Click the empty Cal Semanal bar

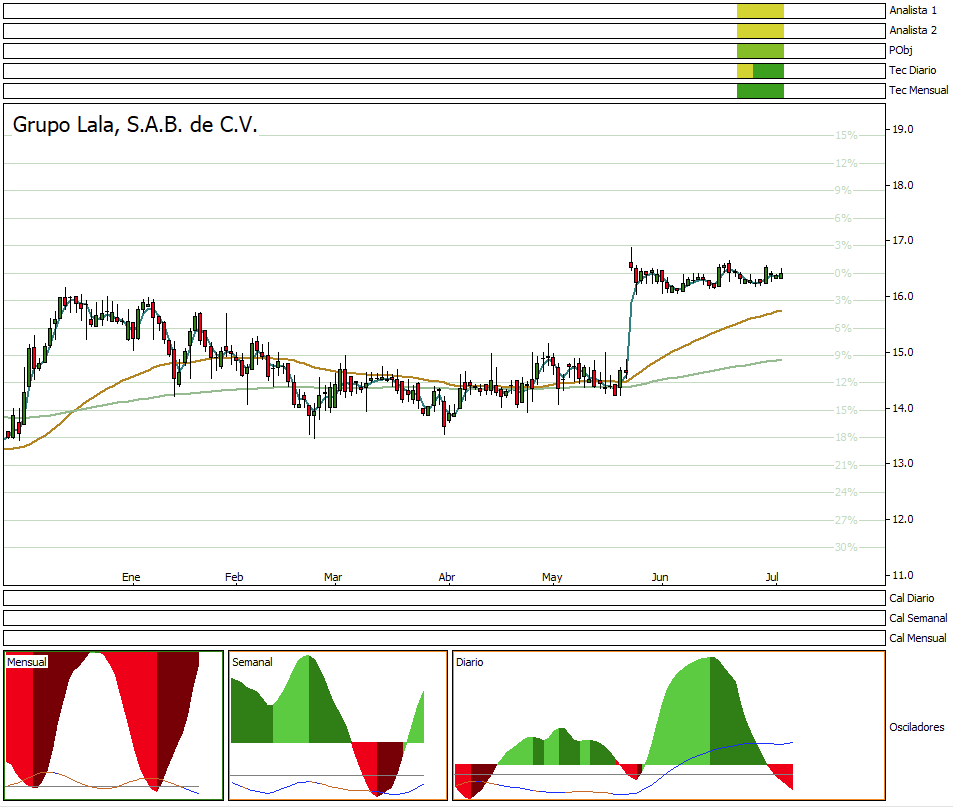[444, 619]
